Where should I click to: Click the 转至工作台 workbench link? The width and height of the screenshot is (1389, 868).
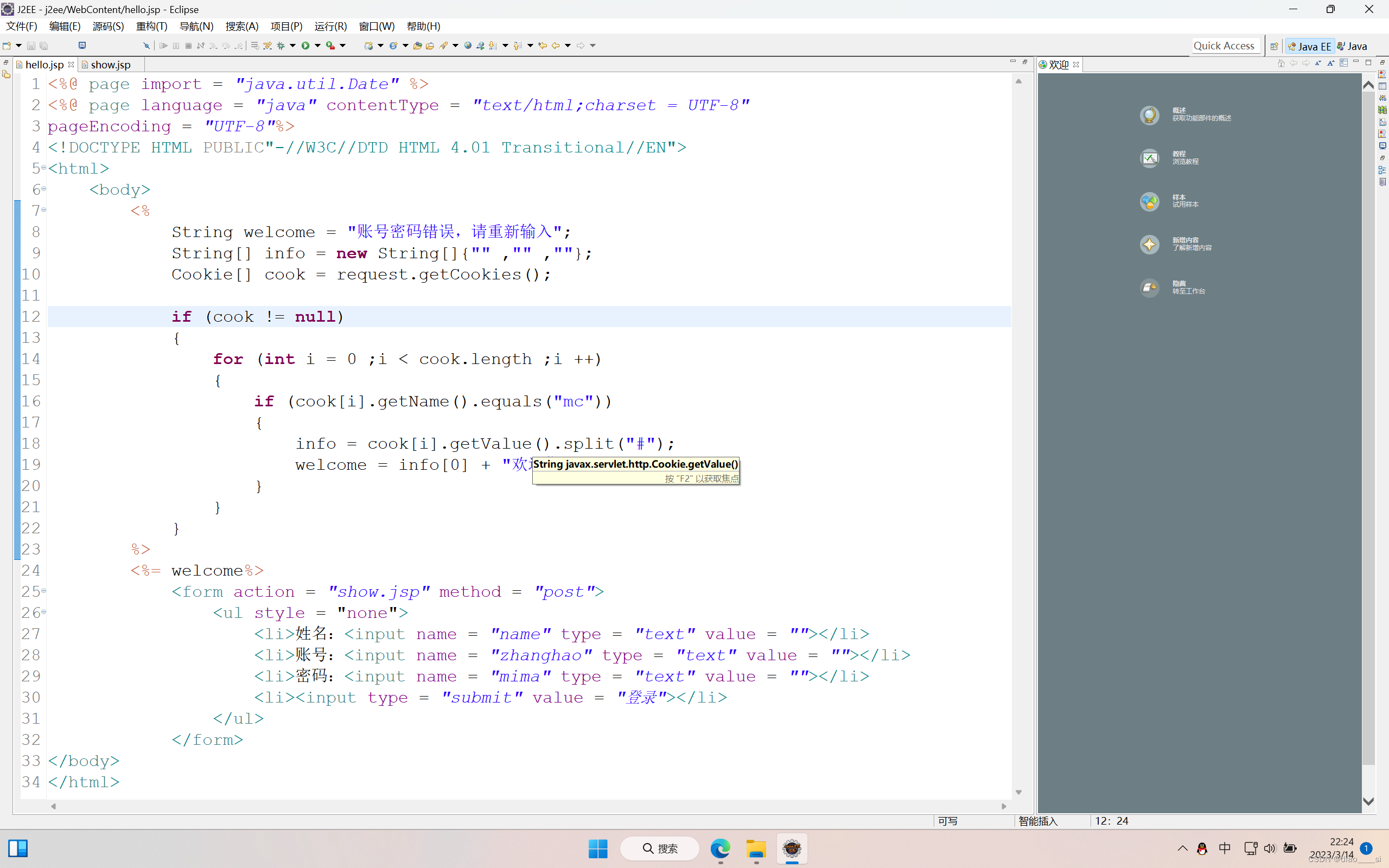[1188, 291]
